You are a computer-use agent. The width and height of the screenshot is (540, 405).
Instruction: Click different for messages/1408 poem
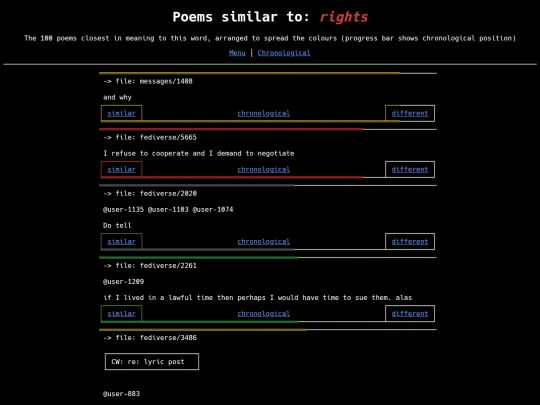(410, 113)
